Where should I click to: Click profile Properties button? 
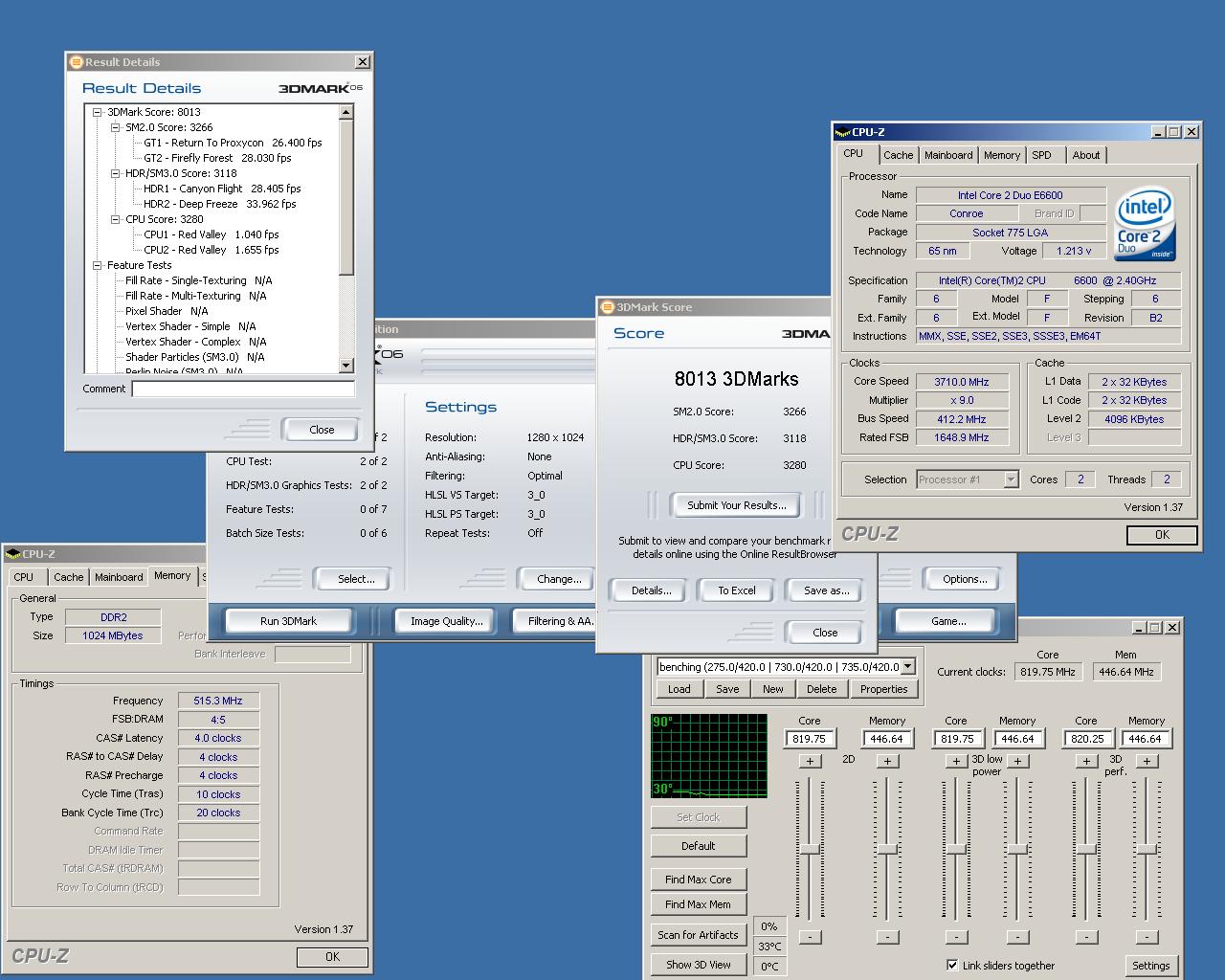pyautogui.click(x=883, y=689)
